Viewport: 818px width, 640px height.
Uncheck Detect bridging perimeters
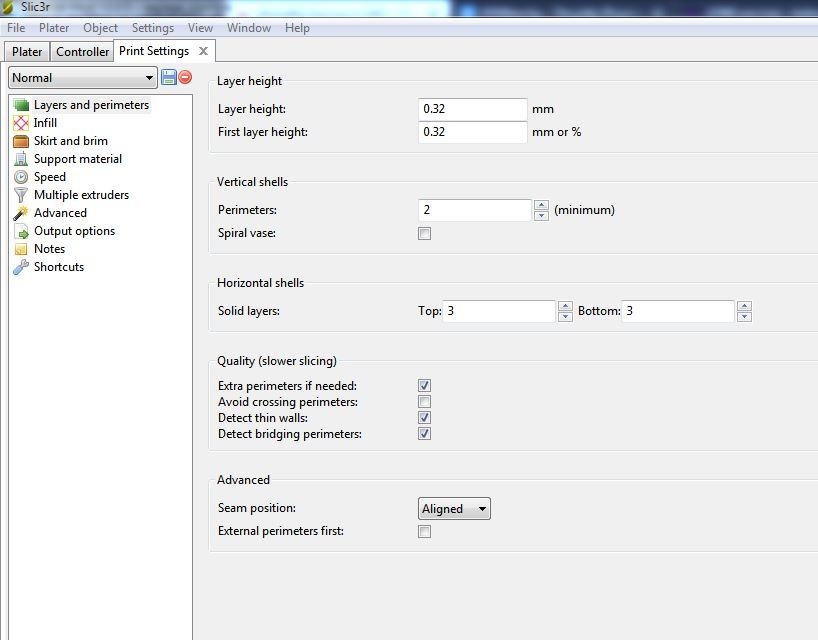(x=425, y=434)
